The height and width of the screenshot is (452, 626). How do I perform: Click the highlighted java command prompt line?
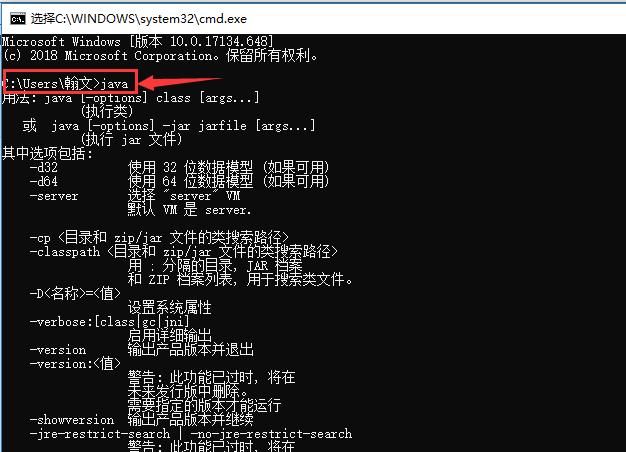point(70,81)
